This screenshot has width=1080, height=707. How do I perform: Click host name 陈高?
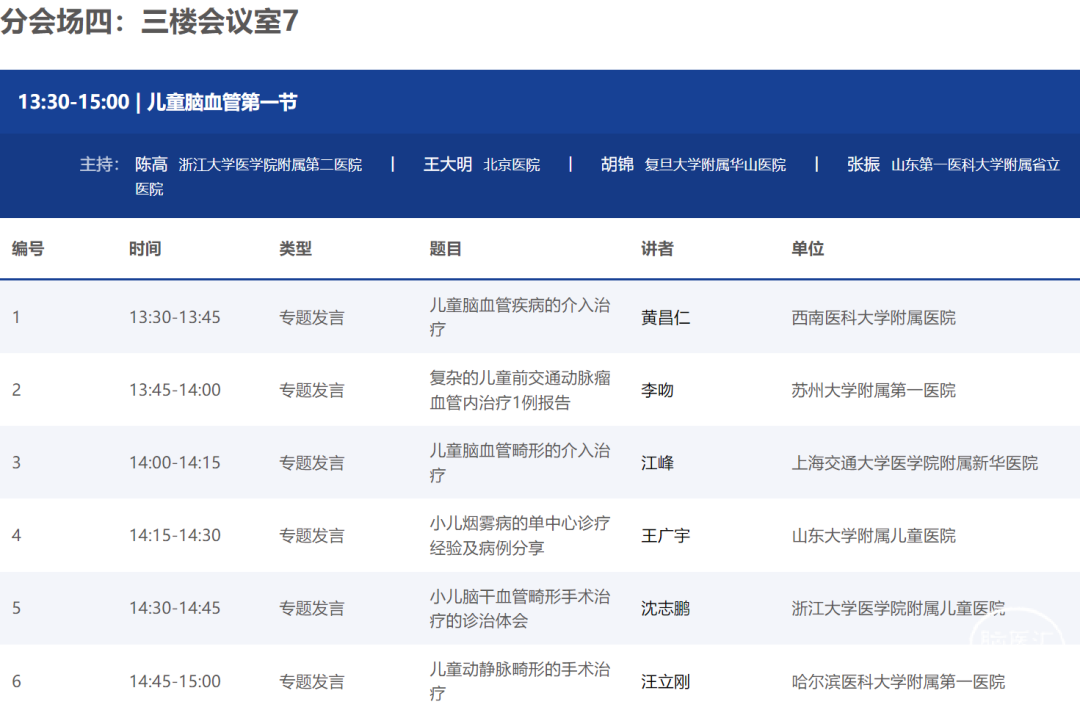(x=151, y=164)
